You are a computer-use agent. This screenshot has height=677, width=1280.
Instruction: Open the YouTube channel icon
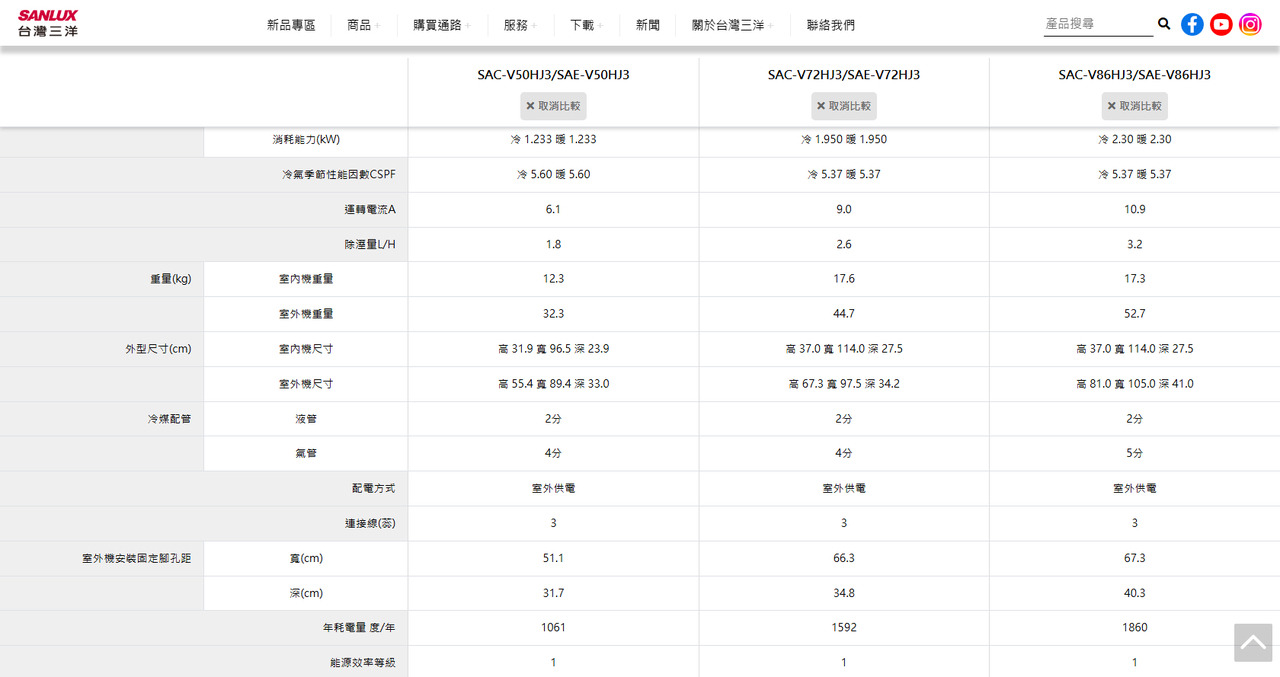click(1221, 25)
